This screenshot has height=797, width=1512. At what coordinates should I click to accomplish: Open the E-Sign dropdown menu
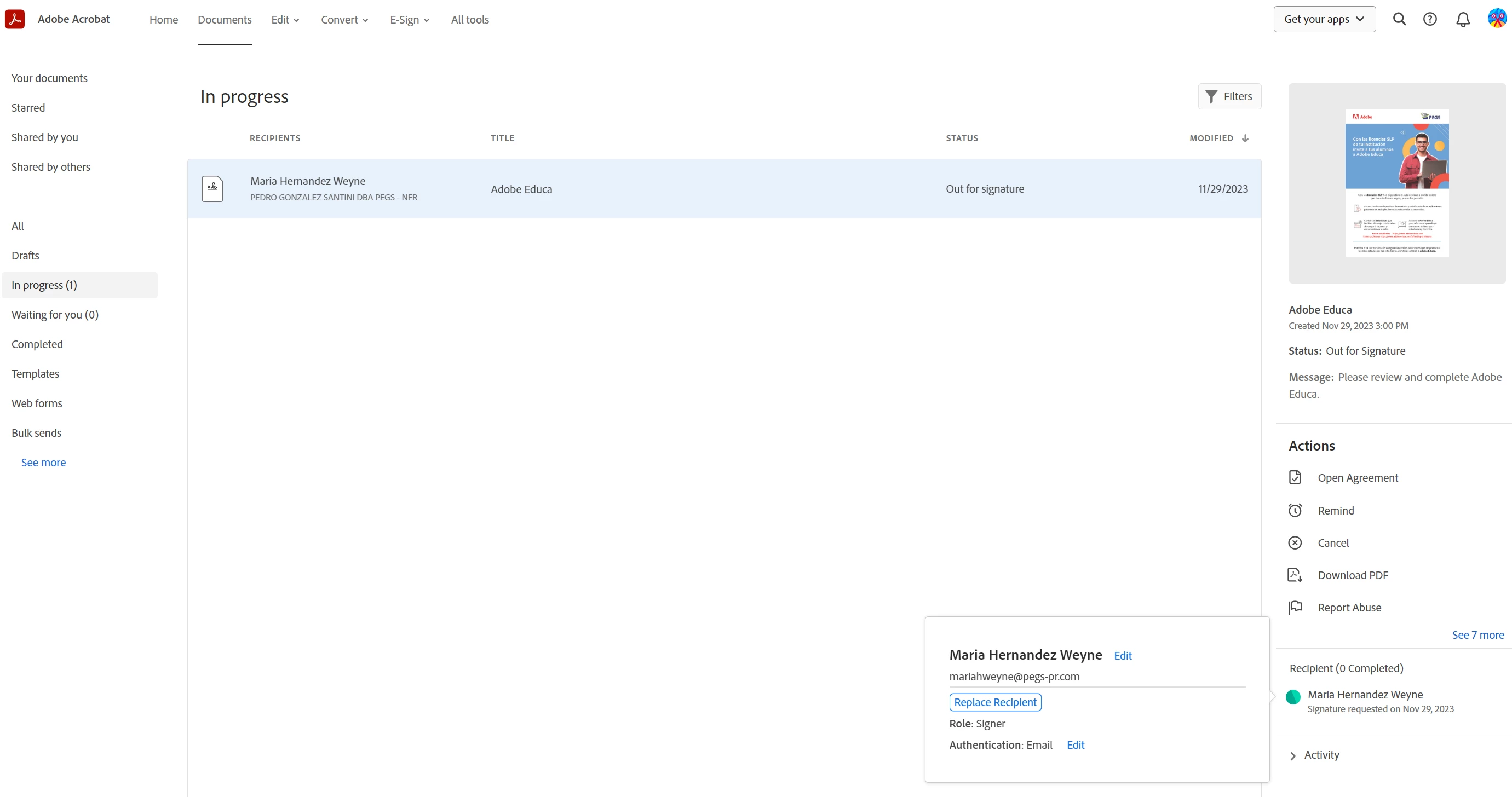(410, 19)
